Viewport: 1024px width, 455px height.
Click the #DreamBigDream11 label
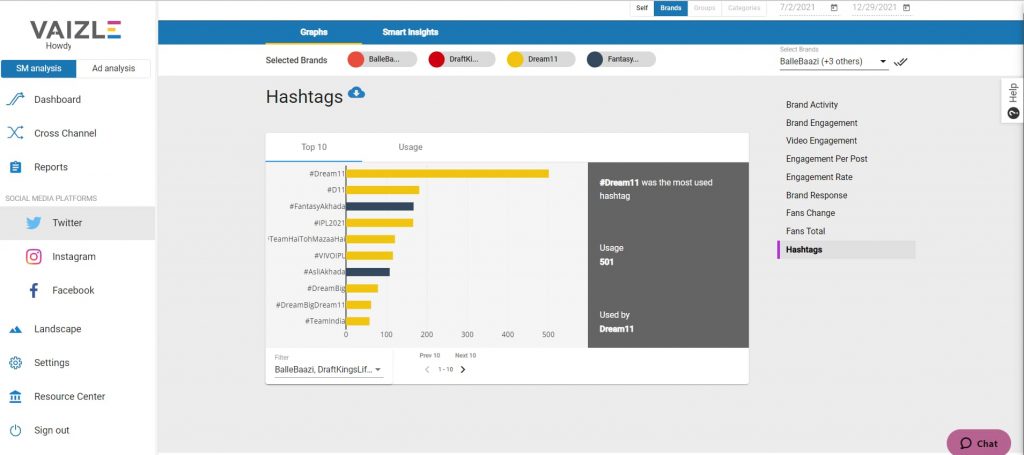tap(310, 305)
